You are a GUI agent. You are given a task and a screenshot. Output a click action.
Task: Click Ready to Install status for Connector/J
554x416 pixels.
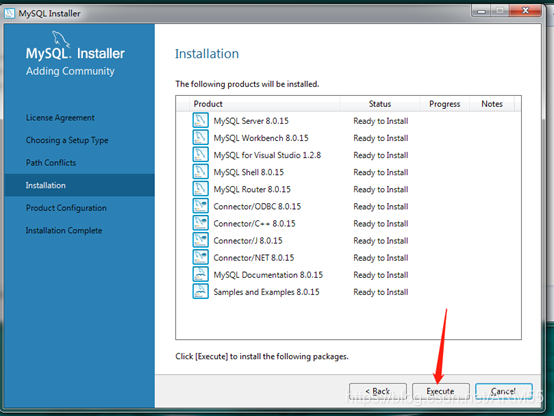coord(381,241)
